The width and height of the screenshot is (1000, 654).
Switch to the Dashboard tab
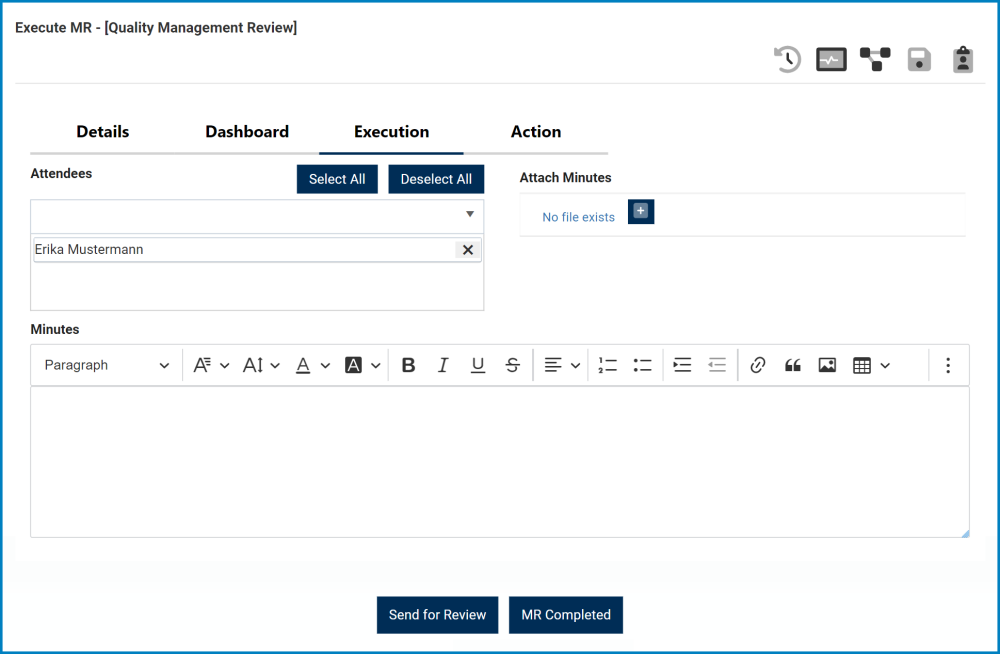pyautogui.click(x=247, y=131)
